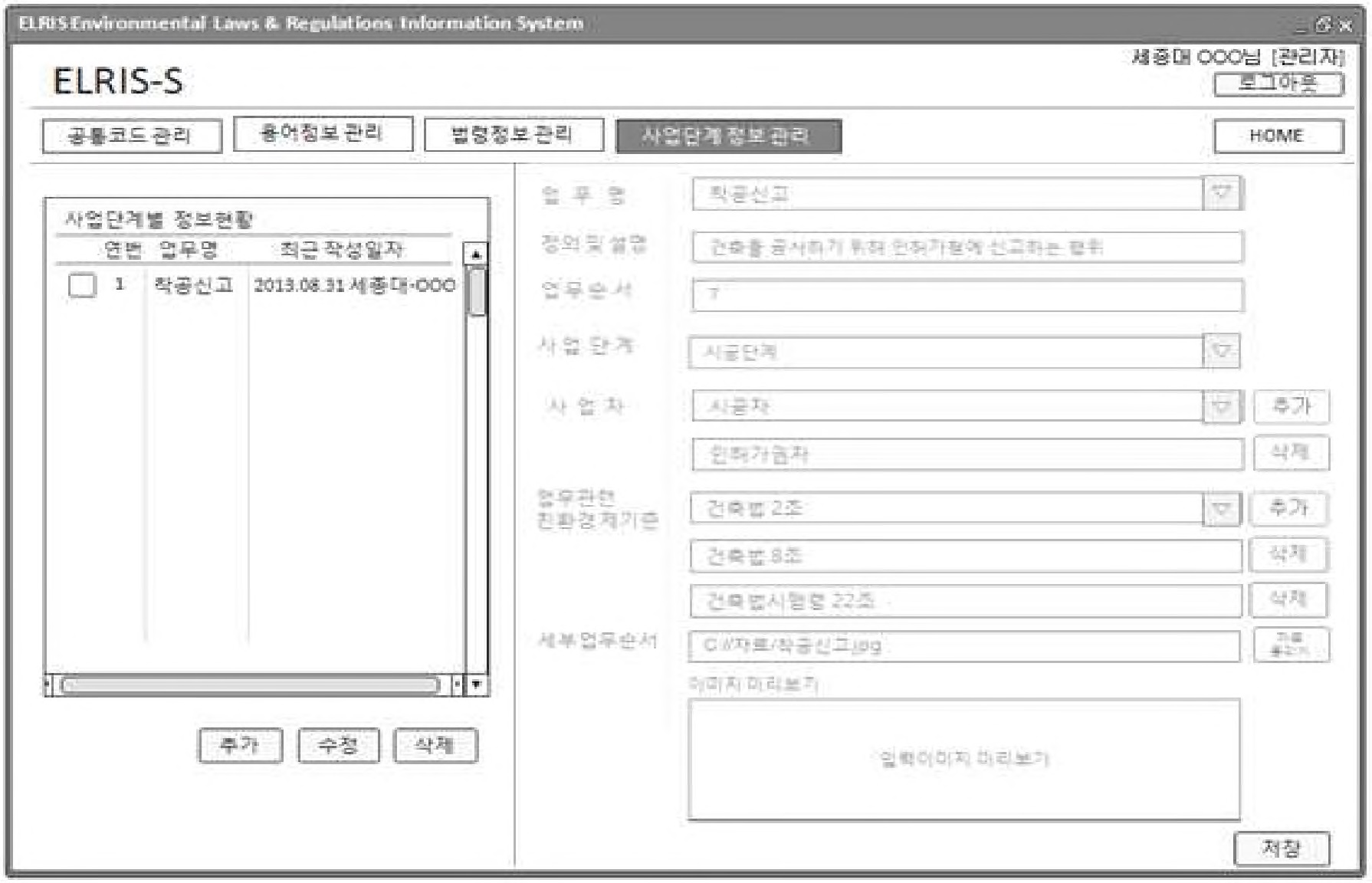The width and height of the screenshot is (1372, 883).
Task: Open the 사업자 dropdown showing 시공자
Action: (1222, 405)
